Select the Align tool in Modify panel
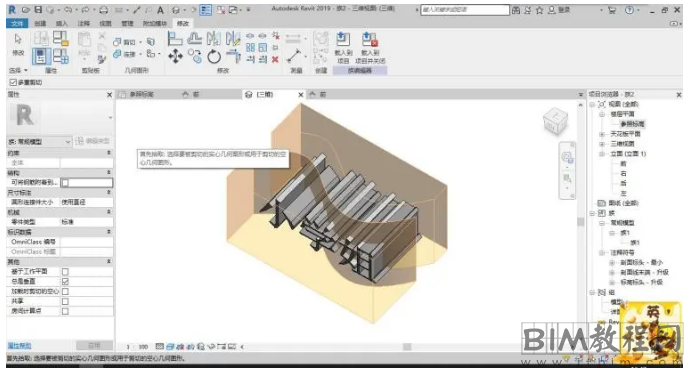Viewport: 689px width, 371px height. (175, 39)
